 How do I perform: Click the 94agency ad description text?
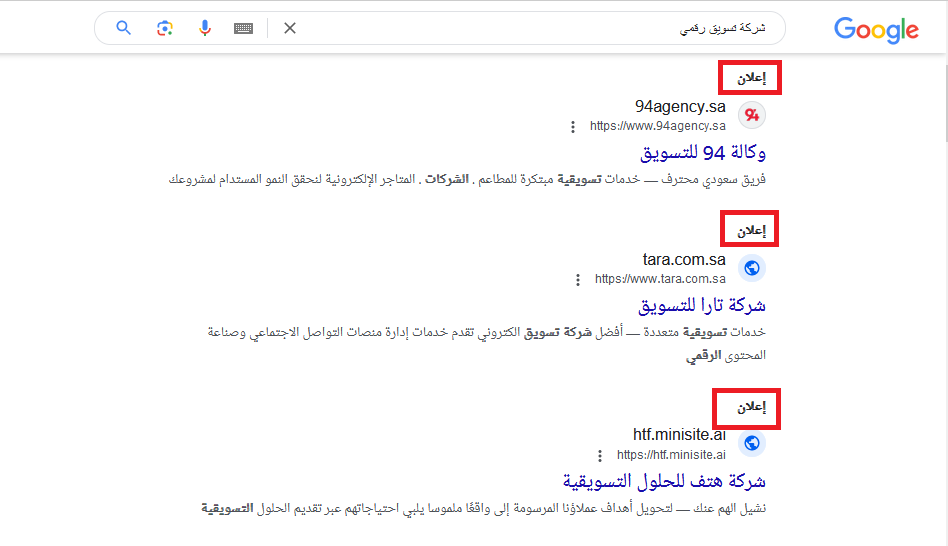pyautogui.click(x=467, y=179)
